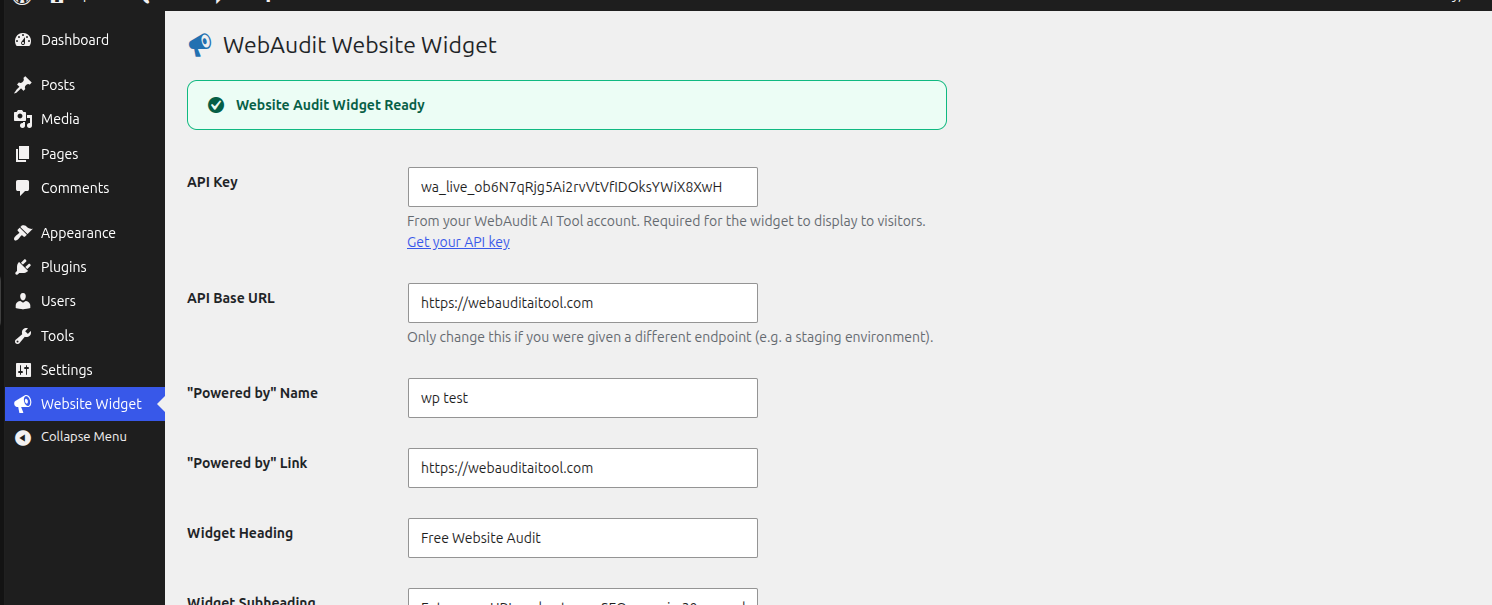Open the Users menu item

[85, 301]
